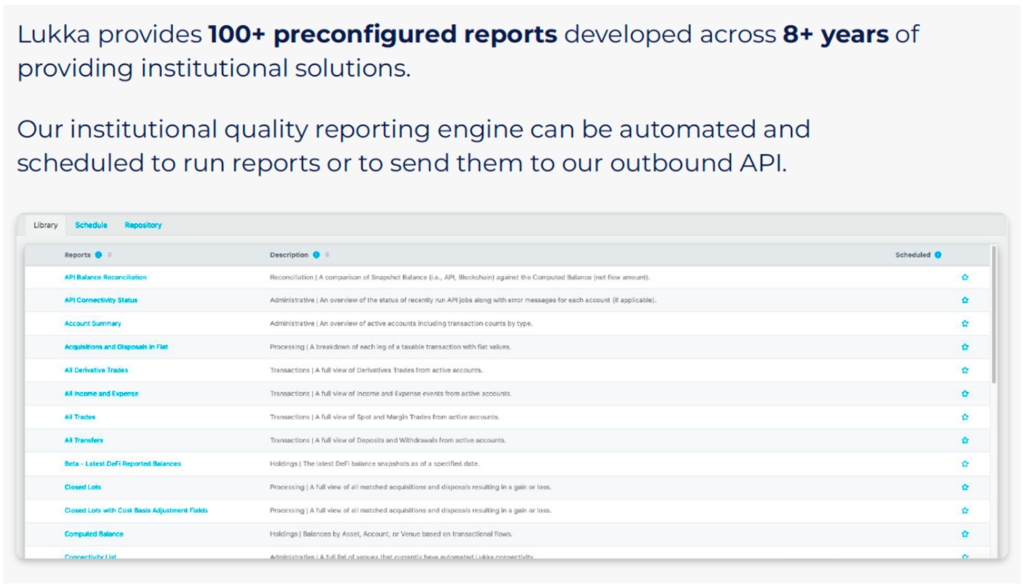Screen dimensions: 1024x585
Task: Select the Library tab
Action: [x=46, y=225]
